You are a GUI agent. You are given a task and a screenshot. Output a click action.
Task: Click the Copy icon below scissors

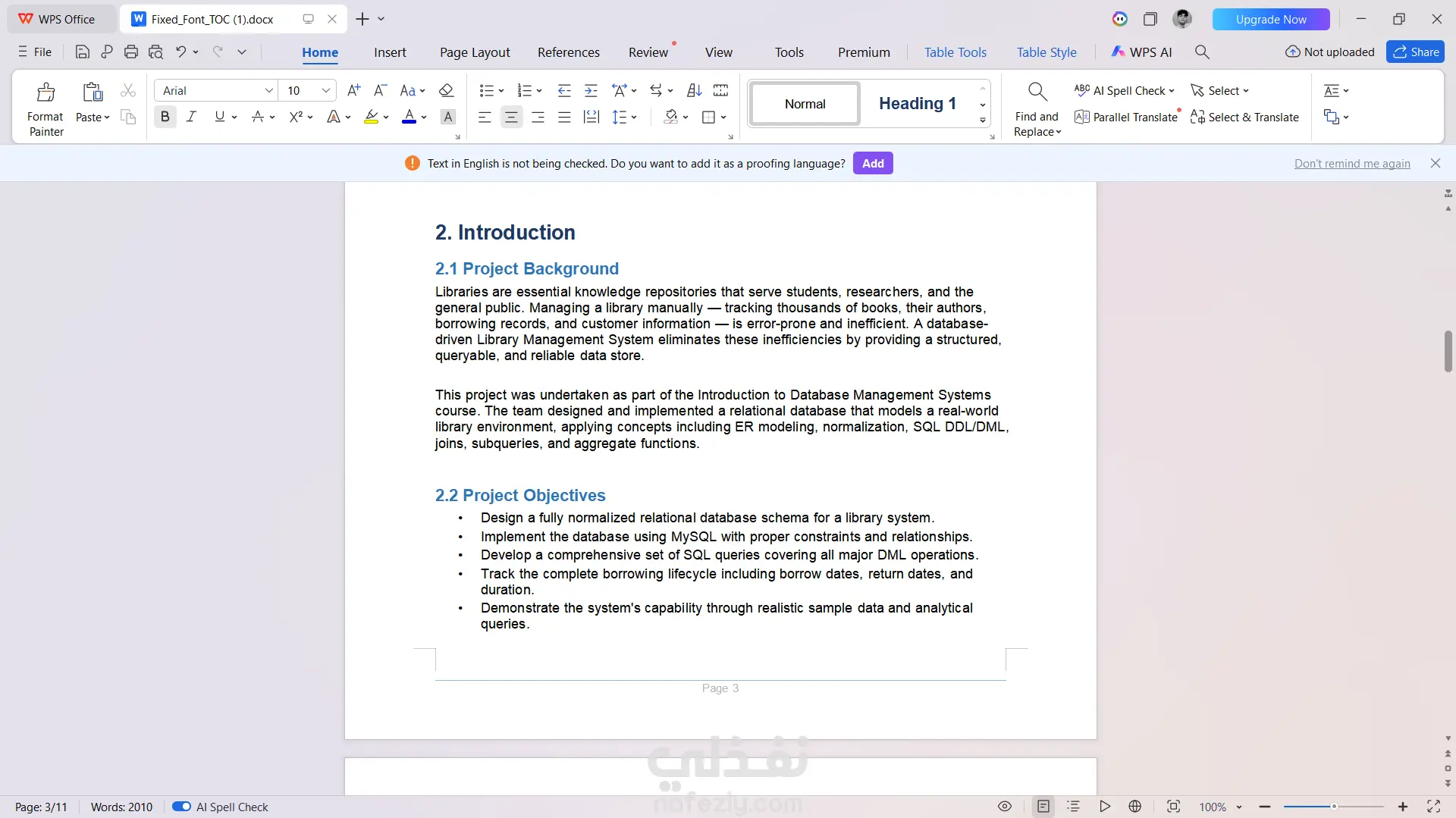click(x=128, y=117)
